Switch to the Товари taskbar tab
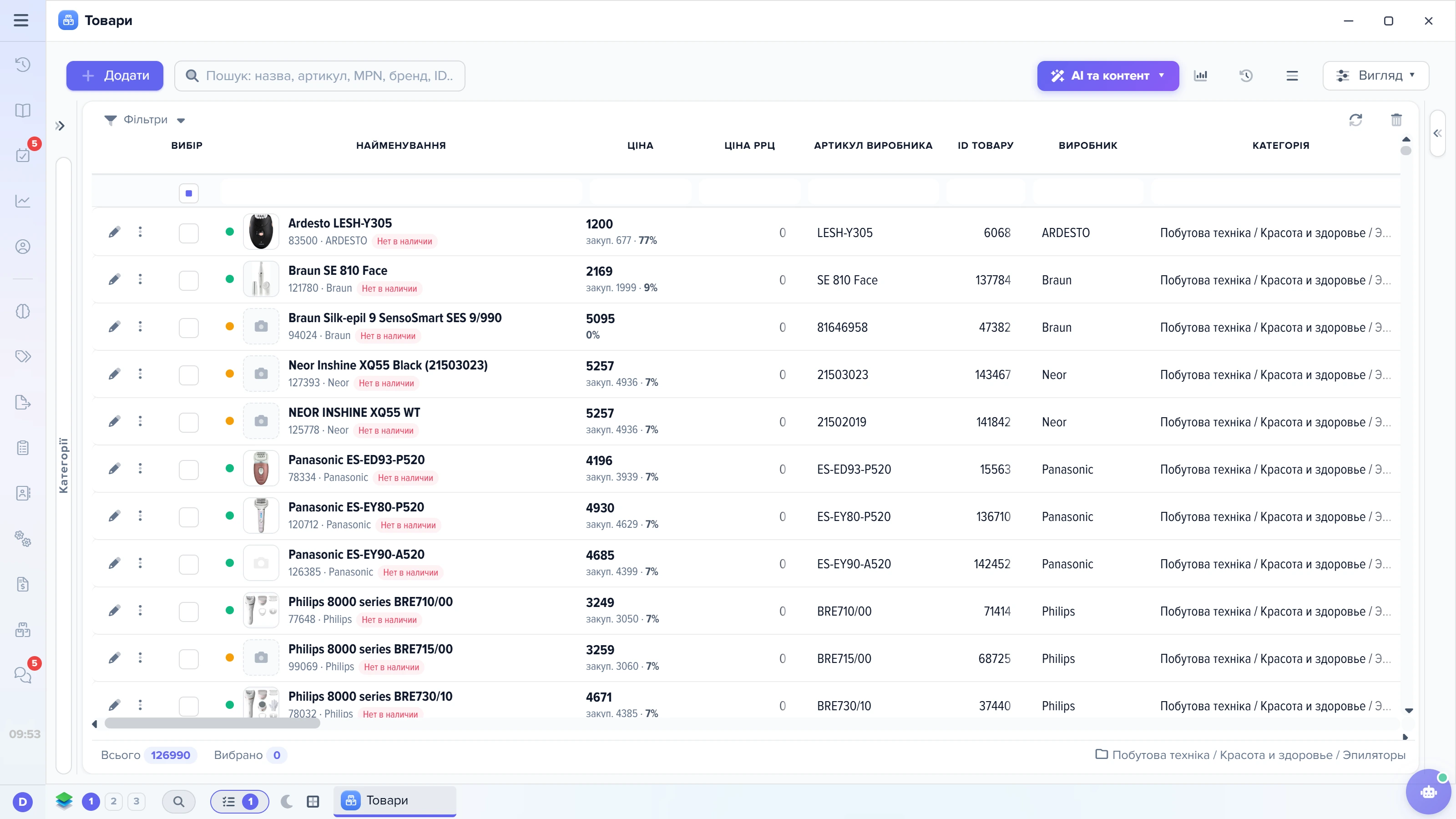The height and width of the screenshot is (819, 1456). point(394,801)
